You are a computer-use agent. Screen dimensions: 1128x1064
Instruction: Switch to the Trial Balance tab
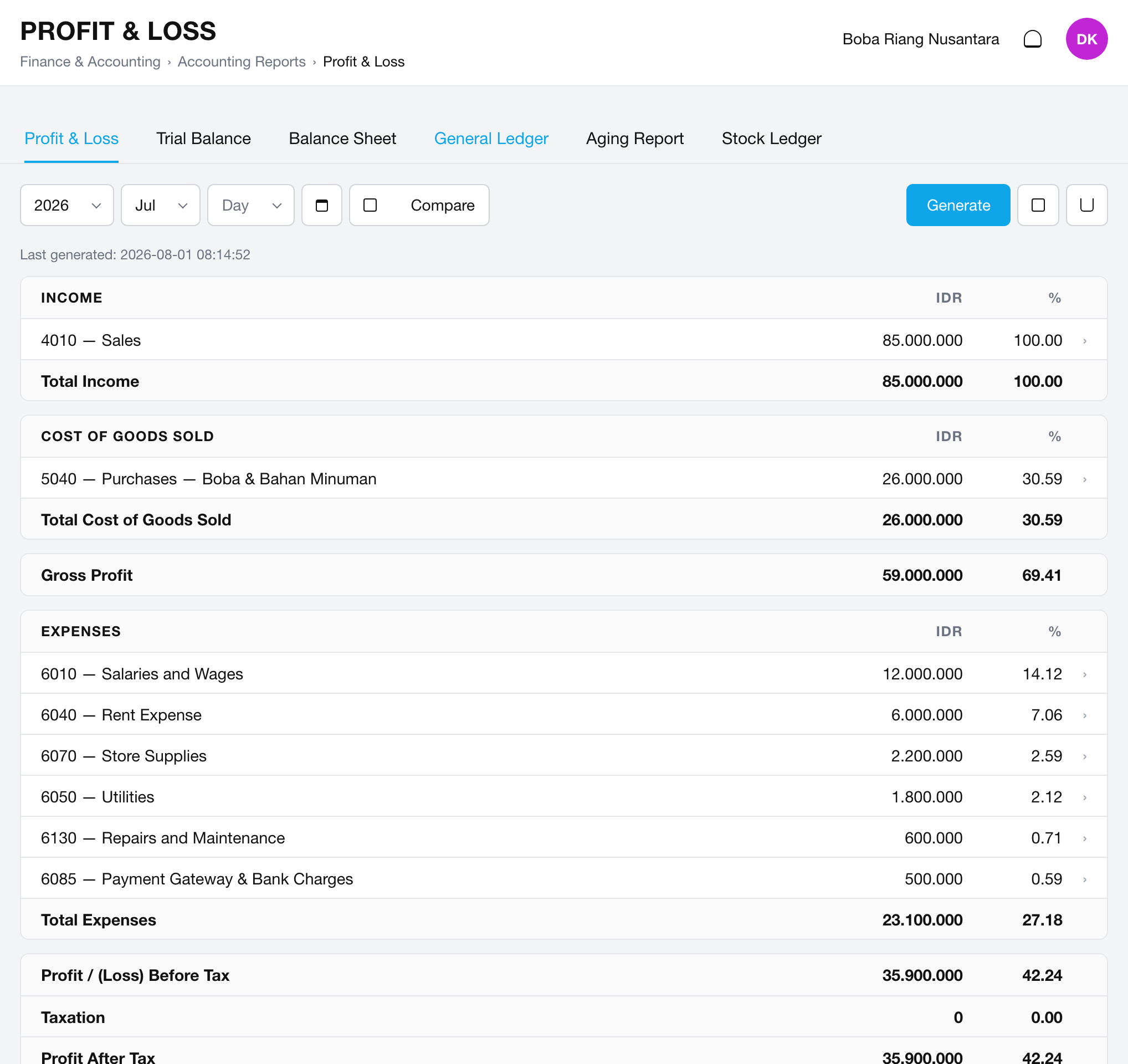click(x=203, y=139)
